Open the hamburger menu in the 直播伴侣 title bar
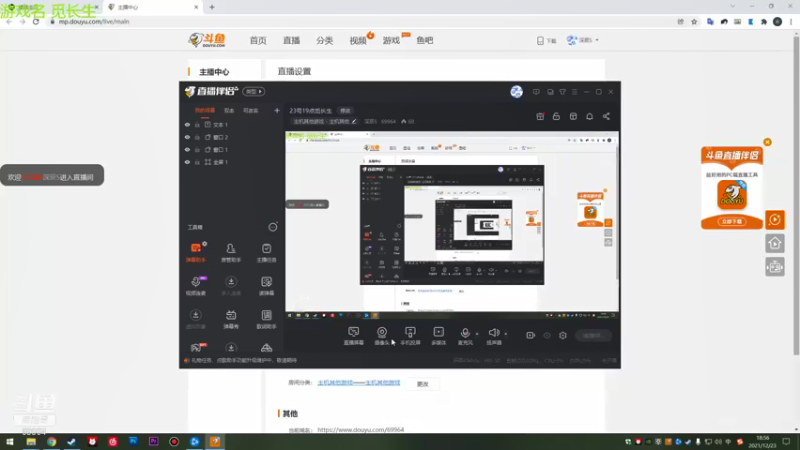The height and width of the screenshot is (450, 800). tap(574, 92)
